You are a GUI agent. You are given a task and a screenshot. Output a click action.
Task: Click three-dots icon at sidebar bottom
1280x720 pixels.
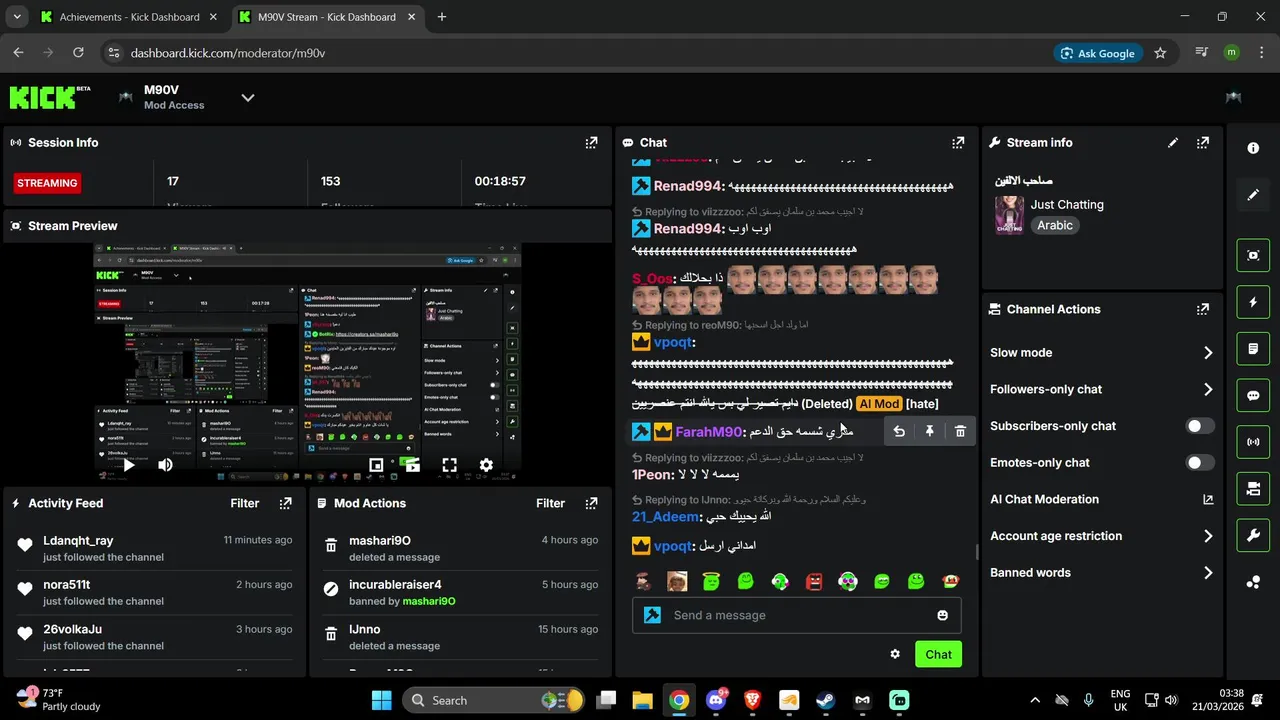pos(1253,582)
